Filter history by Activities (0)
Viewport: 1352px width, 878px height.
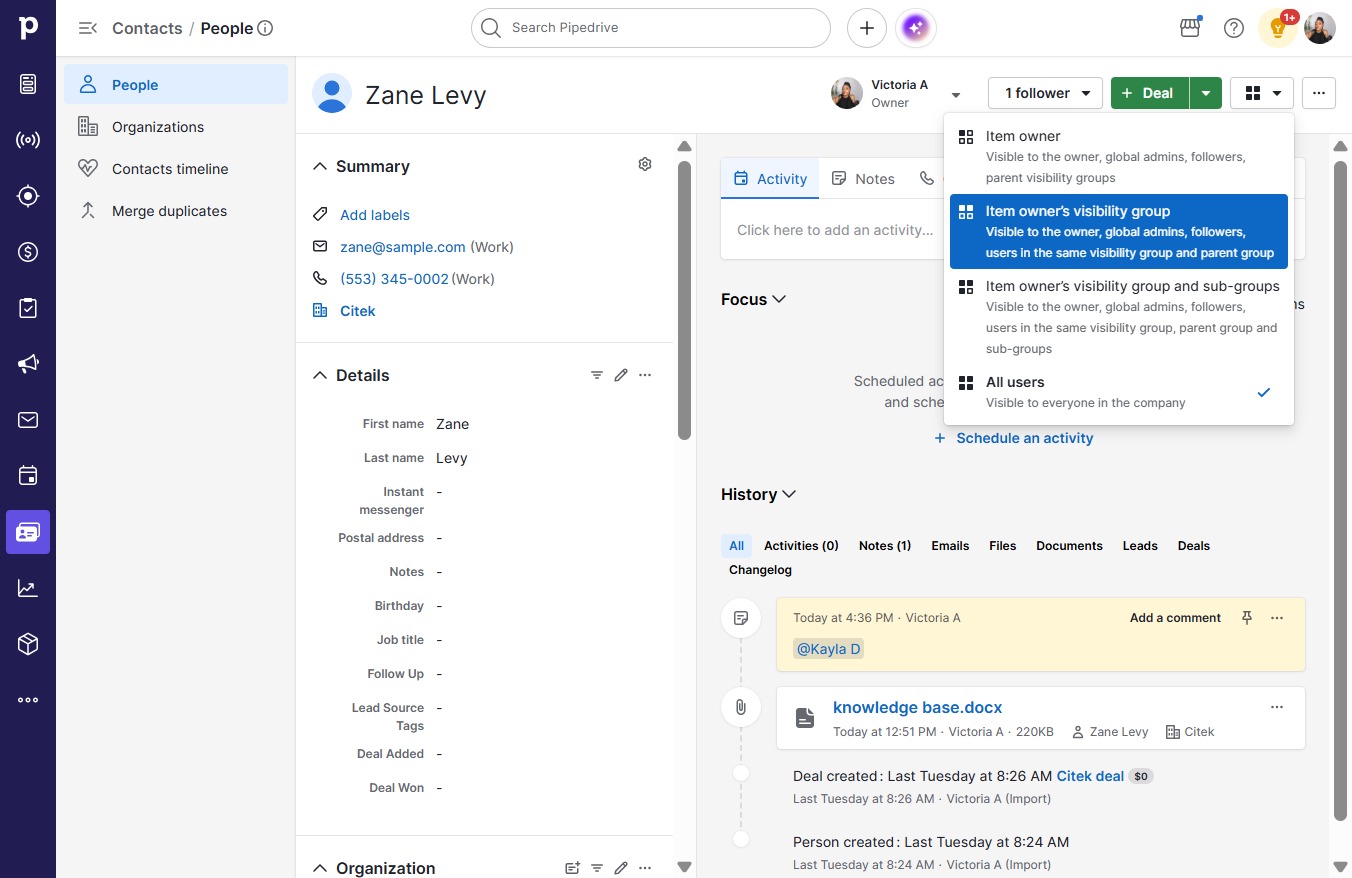point(801,546)
